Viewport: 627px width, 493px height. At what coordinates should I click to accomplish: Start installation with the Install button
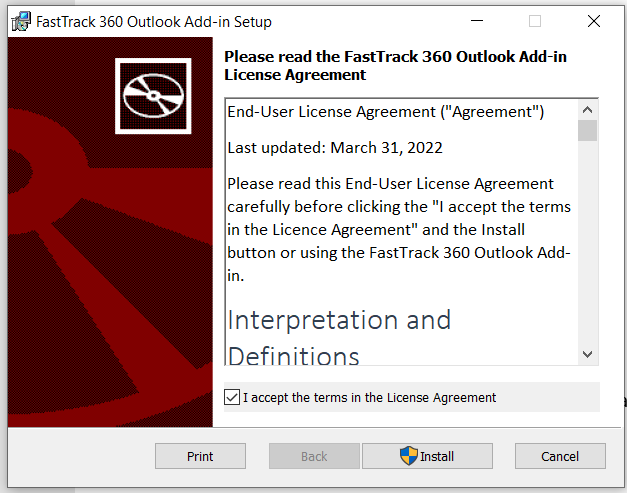click(427, 456)
